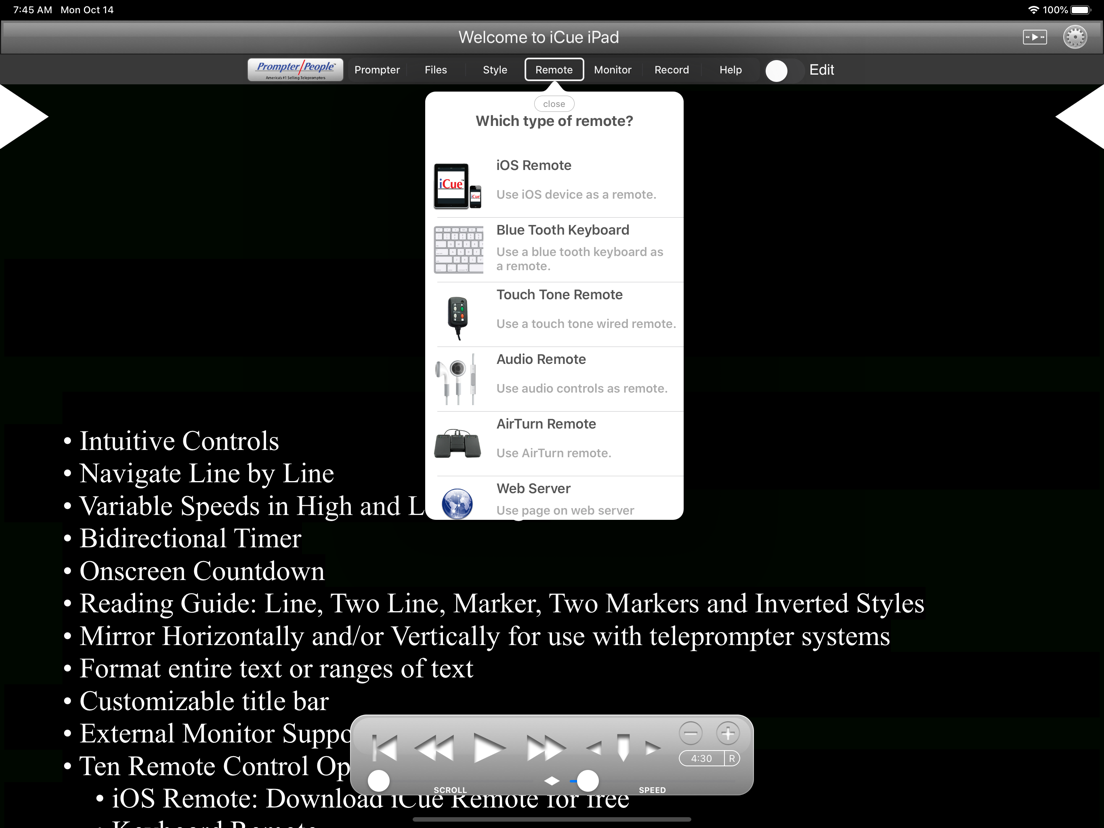Click 'Use audio controls as remote.' text
Screen dimensions: 1104x828
click(x=582, y=388)
